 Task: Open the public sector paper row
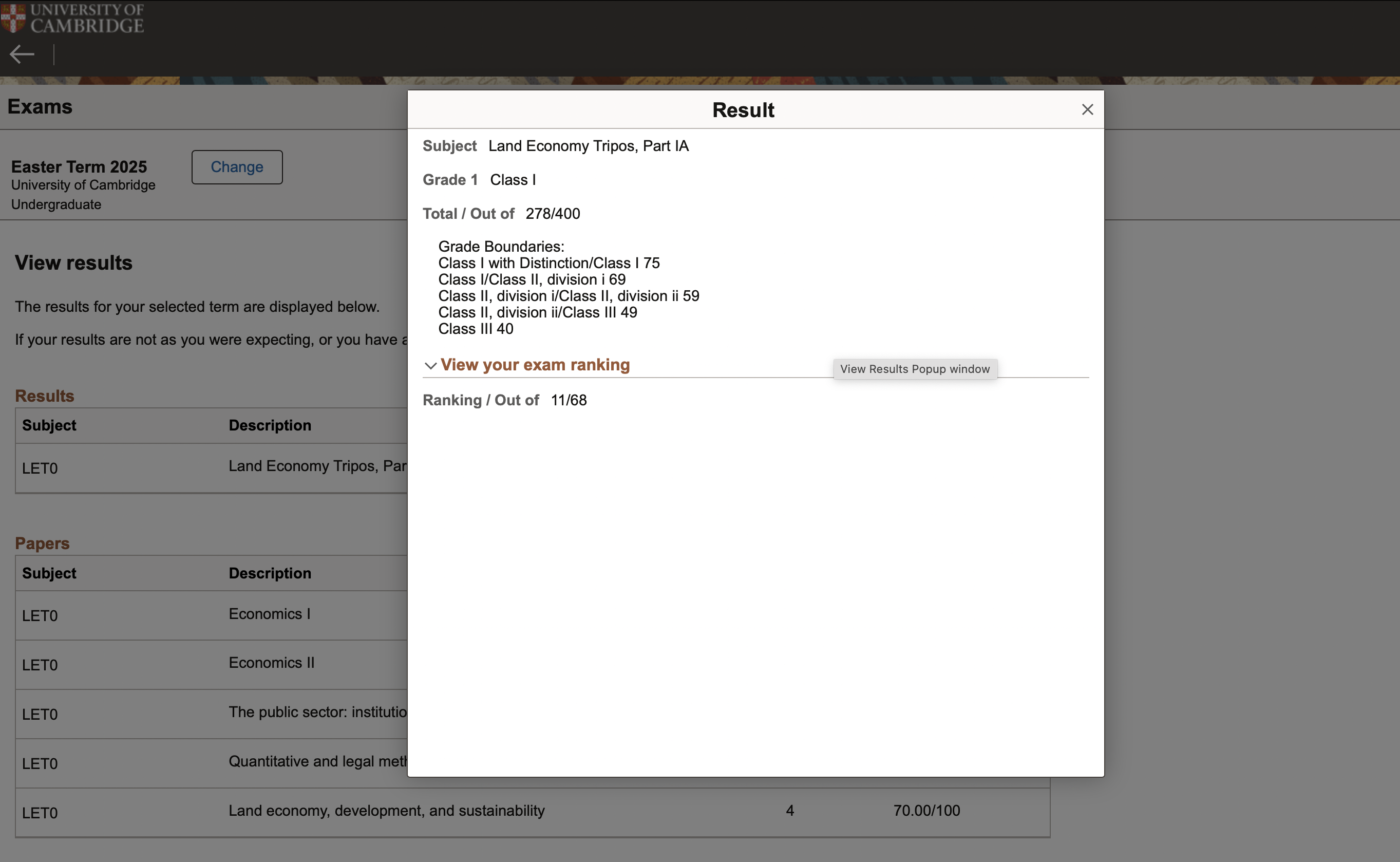tap(317, 712)
